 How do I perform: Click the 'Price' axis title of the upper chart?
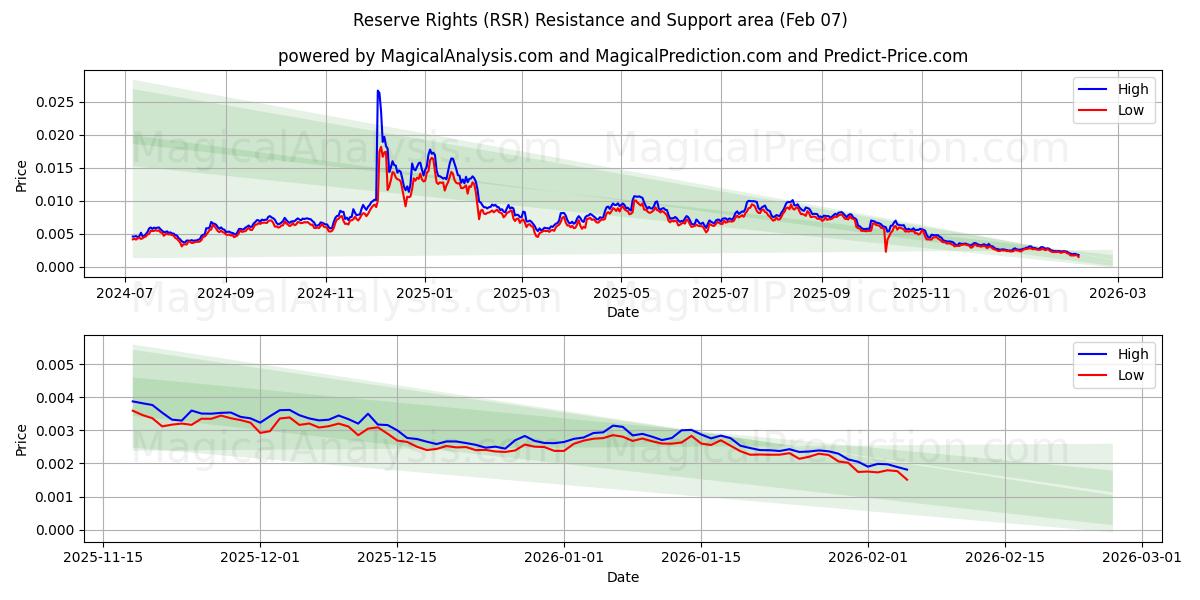(x=22, y=173)
